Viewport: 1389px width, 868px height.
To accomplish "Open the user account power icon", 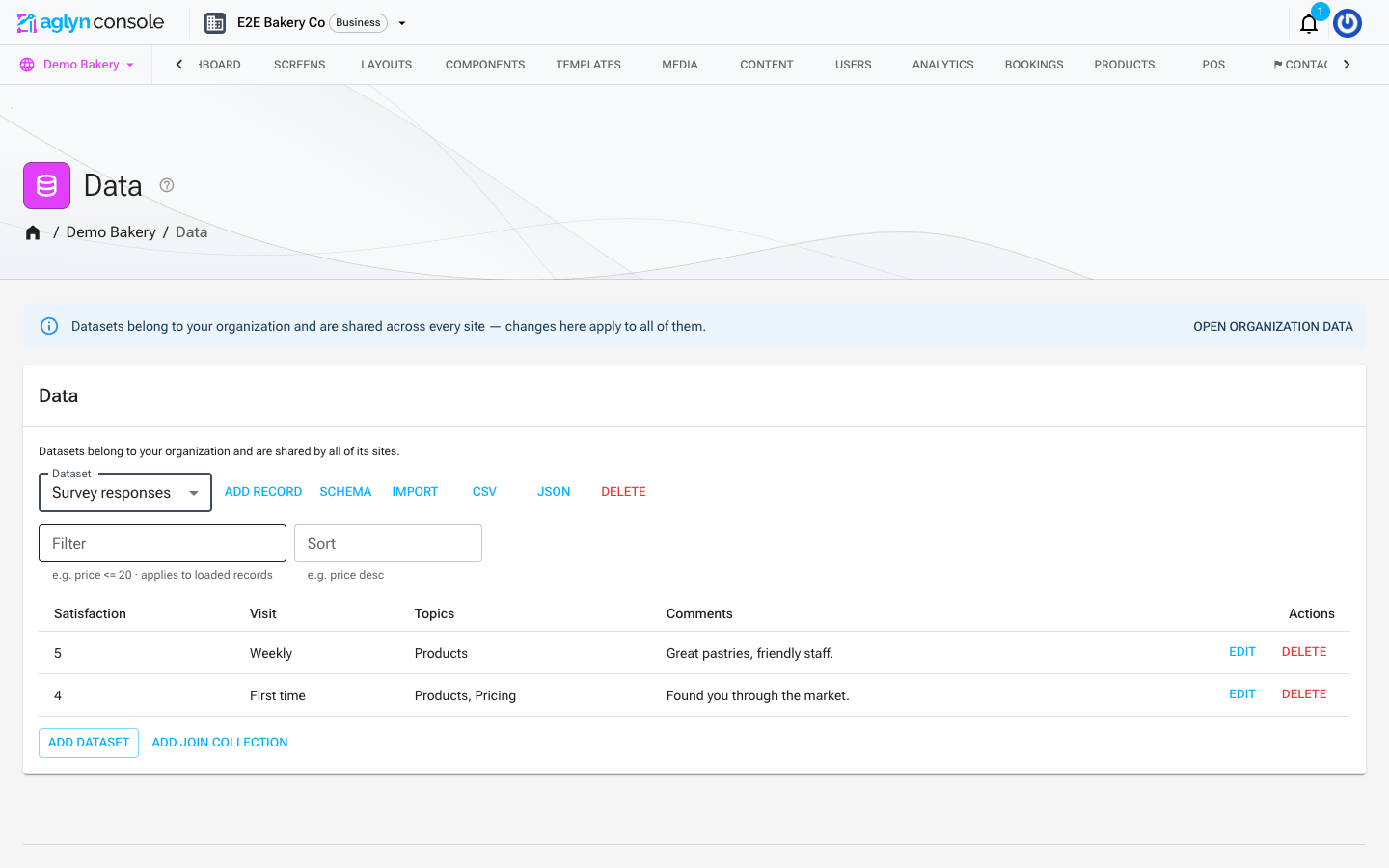I will [x=1348, y=23].
